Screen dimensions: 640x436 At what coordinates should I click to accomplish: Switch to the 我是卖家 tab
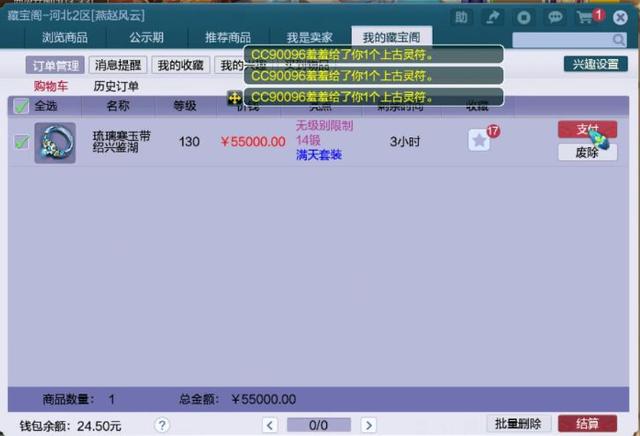click(309, 38)
